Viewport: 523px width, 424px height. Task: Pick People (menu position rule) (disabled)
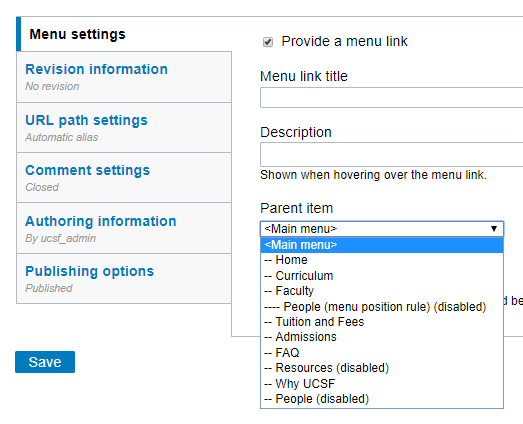point(382,307)
